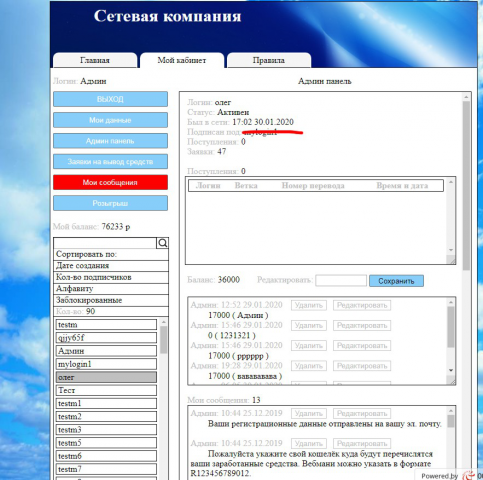The width and height of the screenshot is (483, 480).
Task: Open the Админ панель button
Action: tap(110, 141)
